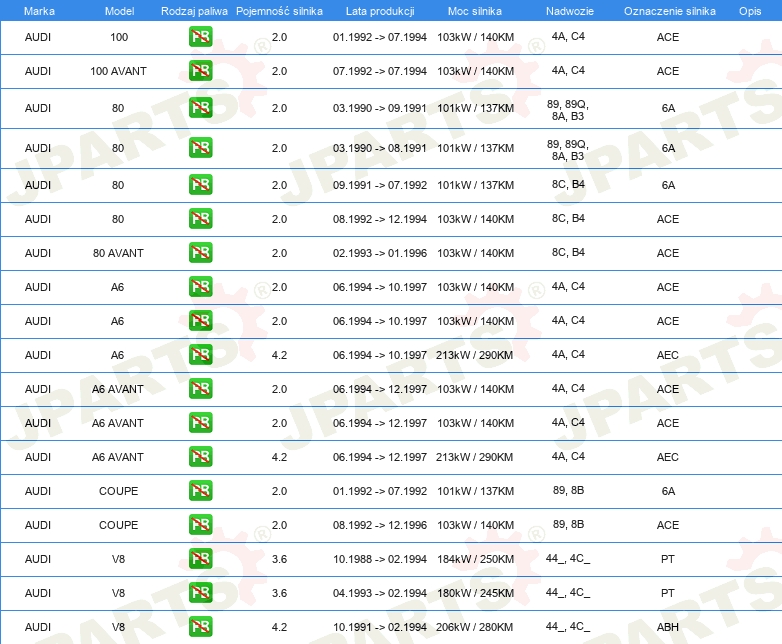The width and height of the screenshot is (782, 644).
Task: Click 'ACE' in the 100 AVANT row
Action: (x=667, y=71)
